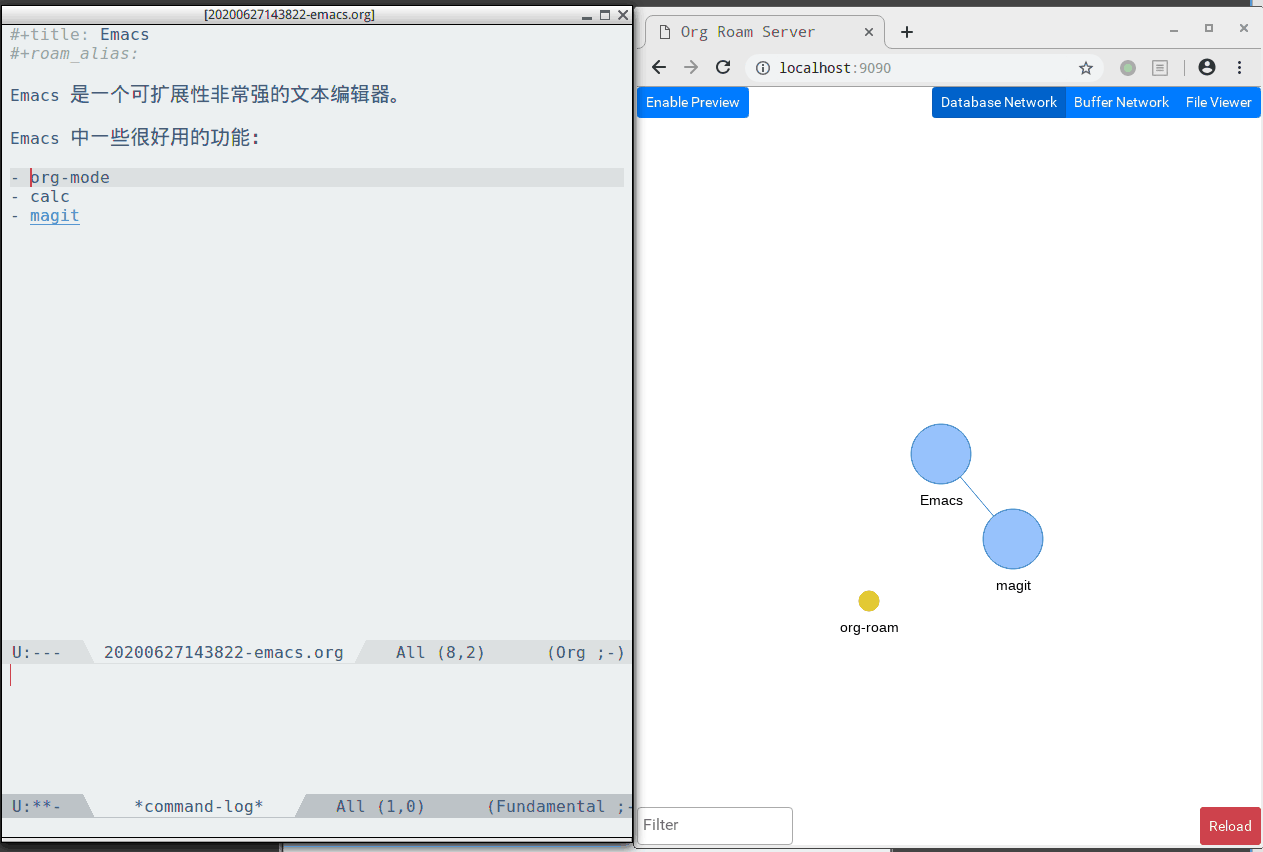1263x852 pixels.
Task: Click the (Org ;-) mode indicator
Action: [x=586, y=653]
